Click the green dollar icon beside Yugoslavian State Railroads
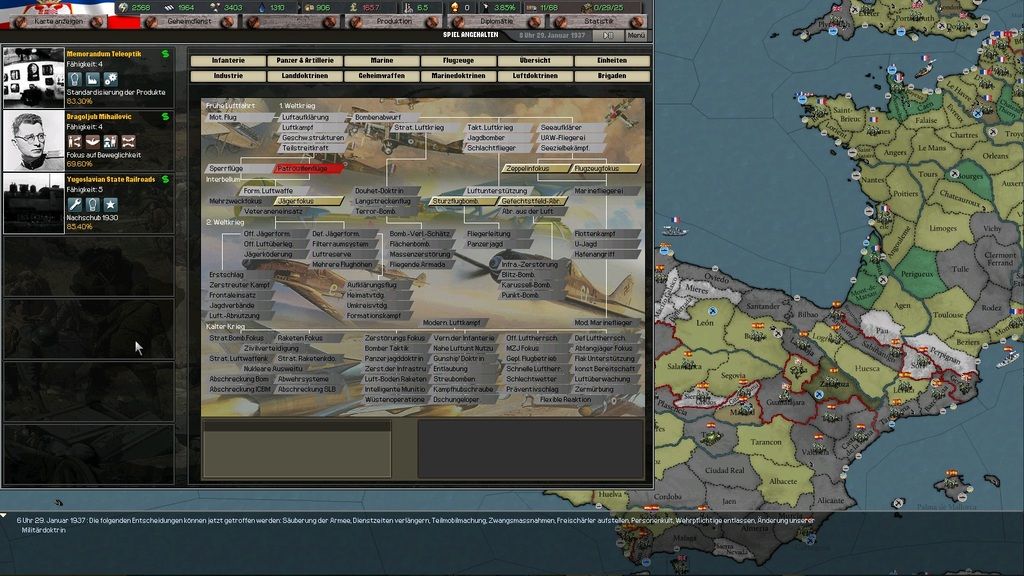Screen dimensions: 1024x576 [x=165, y=179]
